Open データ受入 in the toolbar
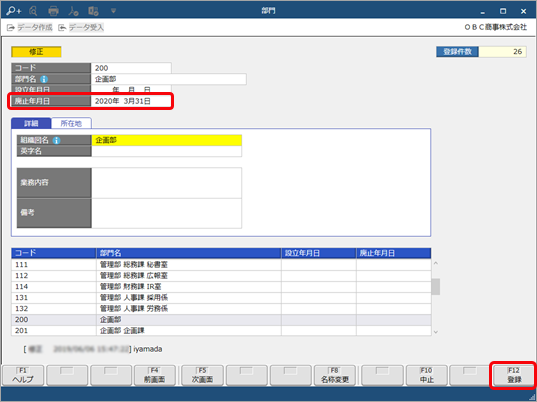This screenshot has width=537, height=402. click(x=81, y=27)
